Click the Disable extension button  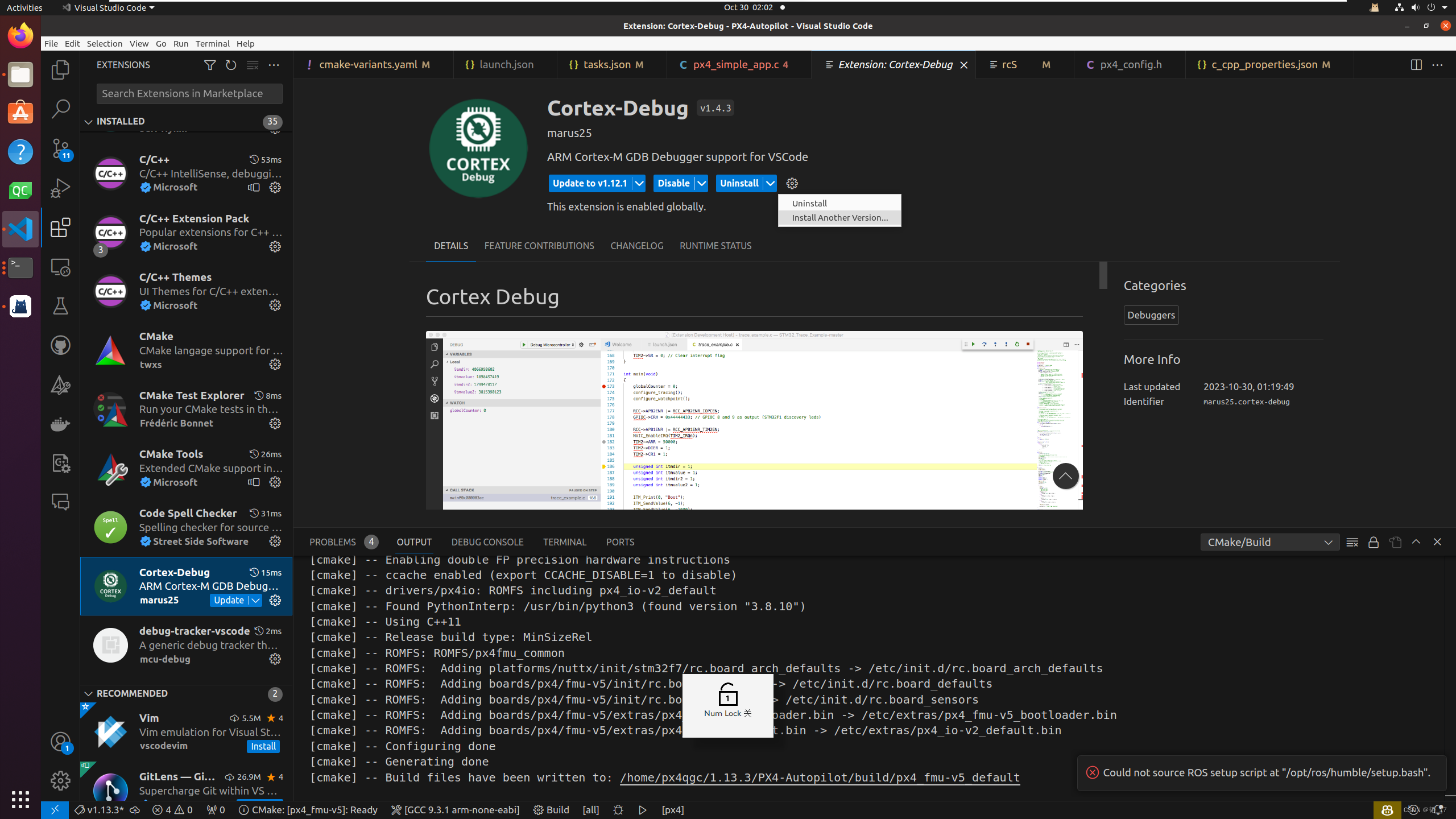click(x=674, y=183)
